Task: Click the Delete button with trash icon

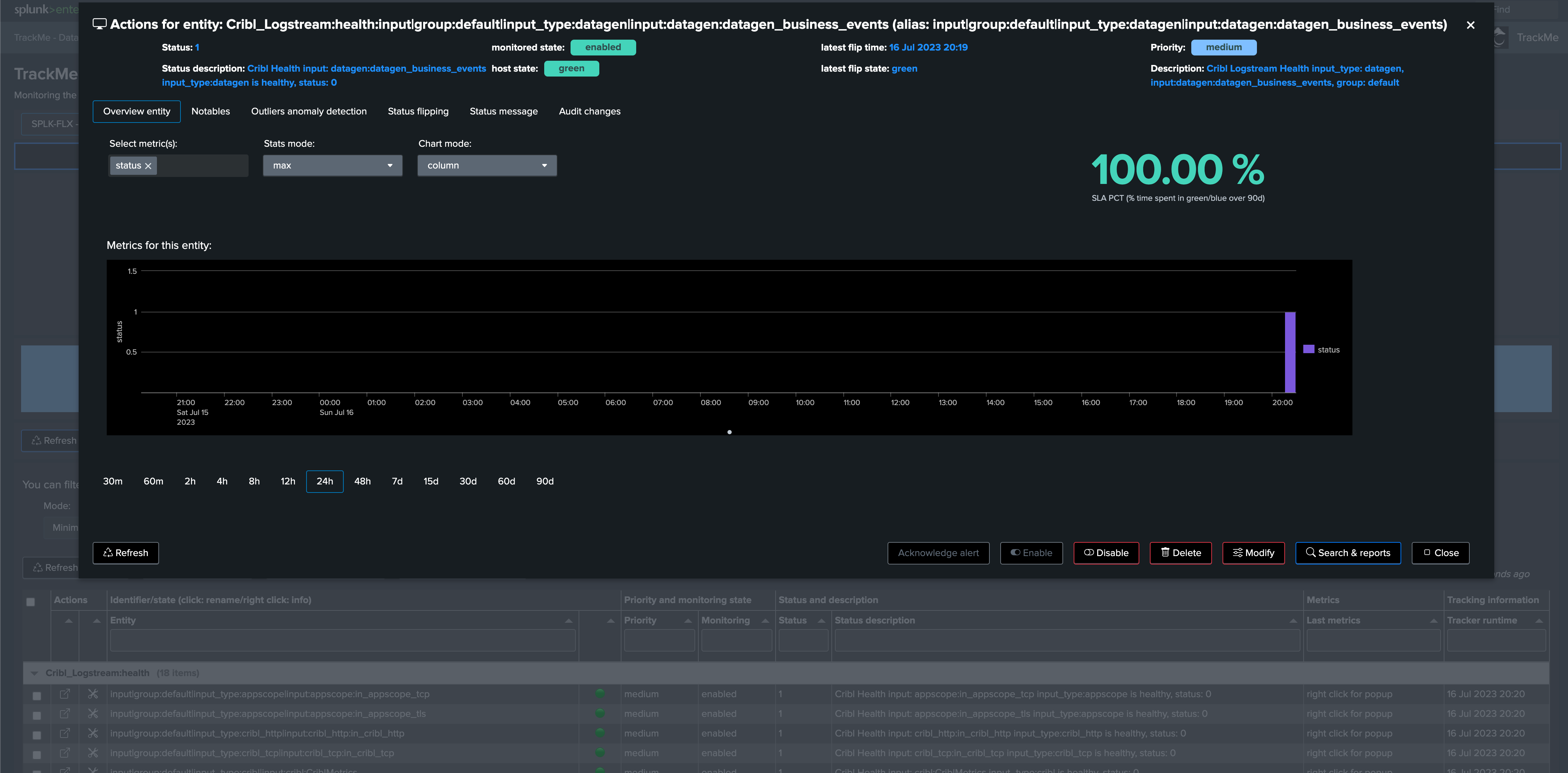Action: point(1180,553)
